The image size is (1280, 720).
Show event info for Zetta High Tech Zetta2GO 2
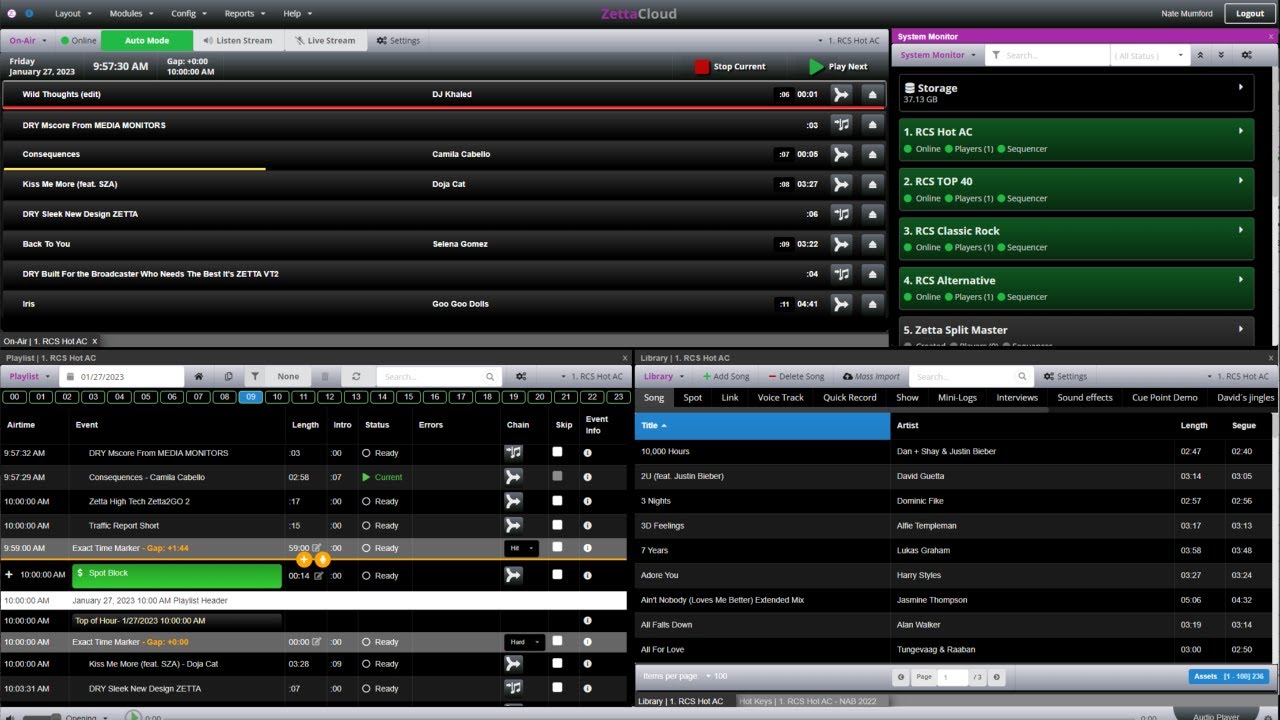pos(587,501)
